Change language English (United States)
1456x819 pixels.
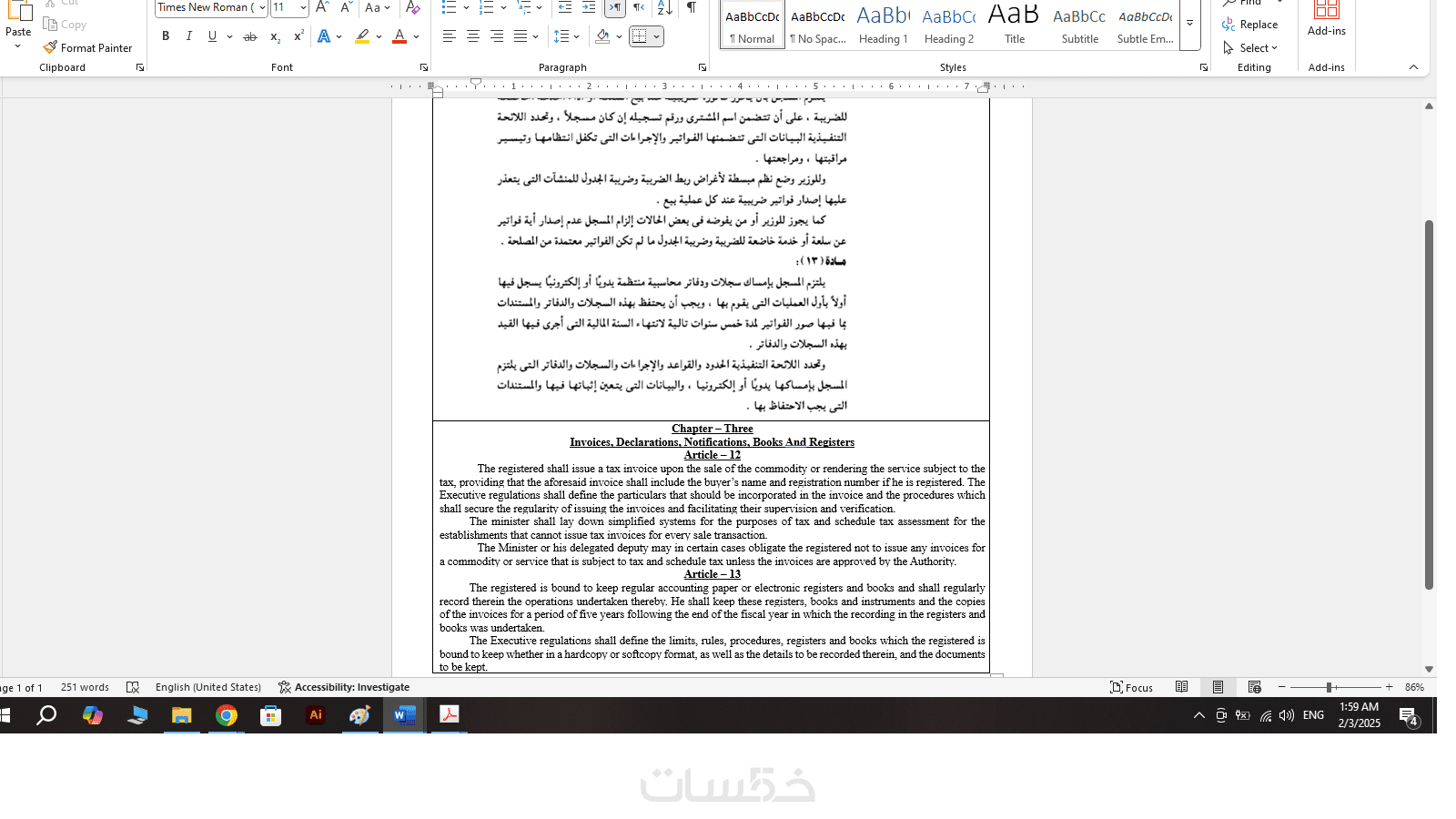(x=208, y=688)
